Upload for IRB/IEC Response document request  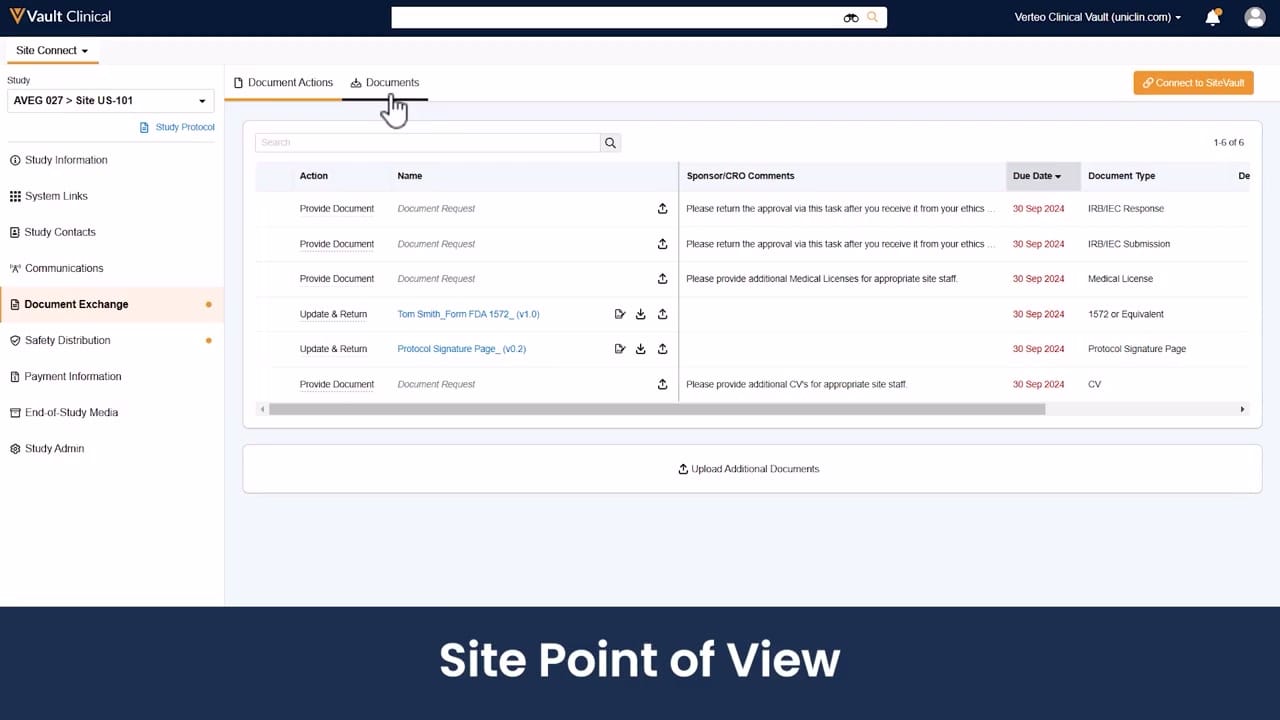[662, 209]
